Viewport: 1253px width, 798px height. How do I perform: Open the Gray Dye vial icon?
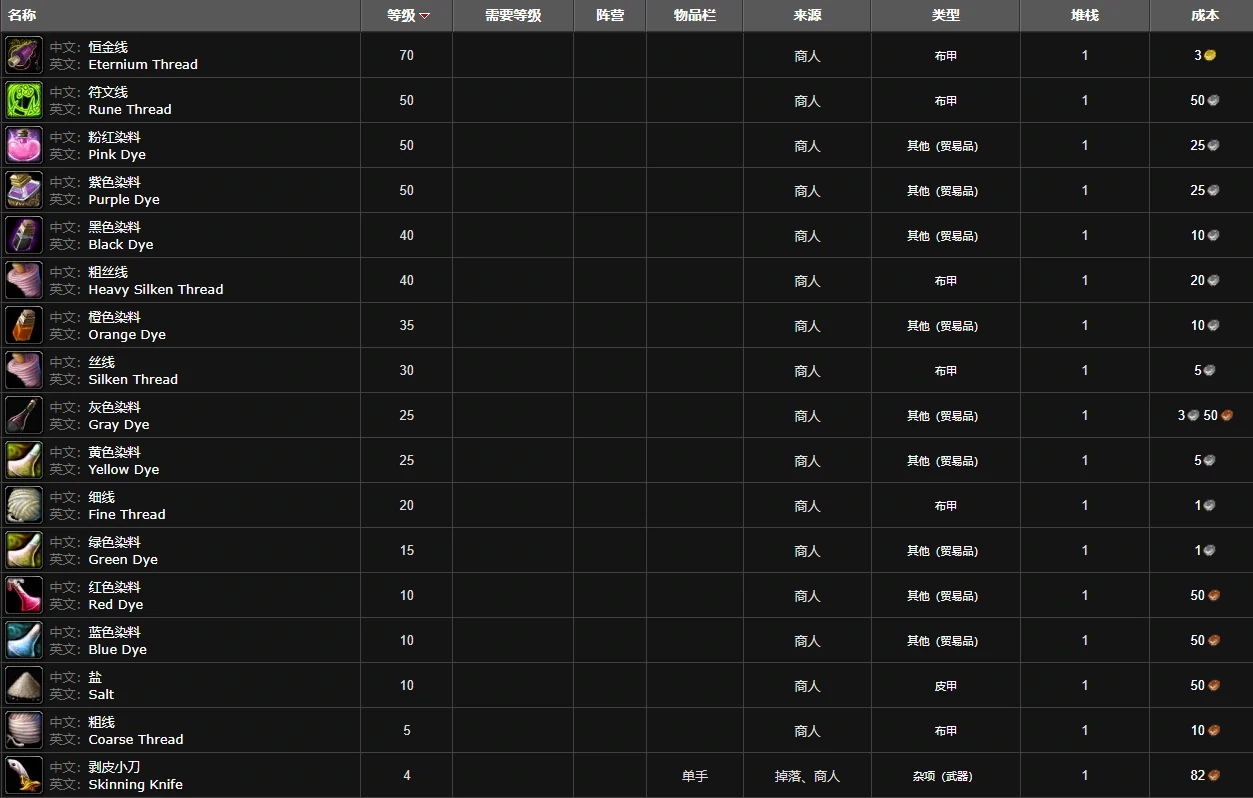click(24, 415)
